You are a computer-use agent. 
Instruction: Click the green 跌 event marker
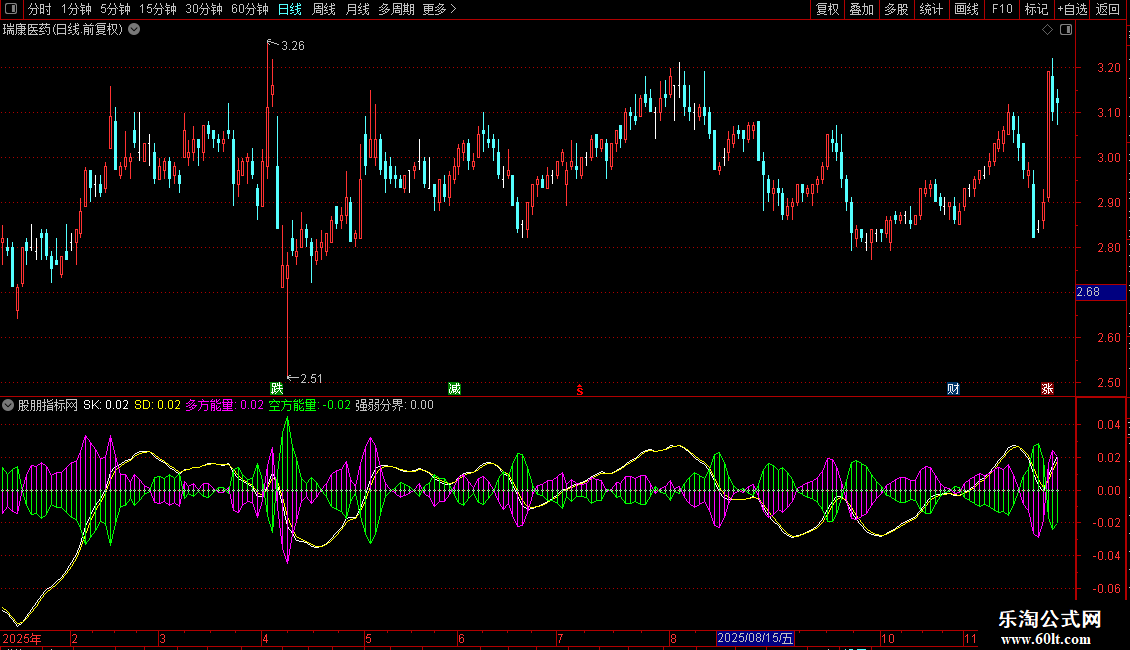(277, 388)
